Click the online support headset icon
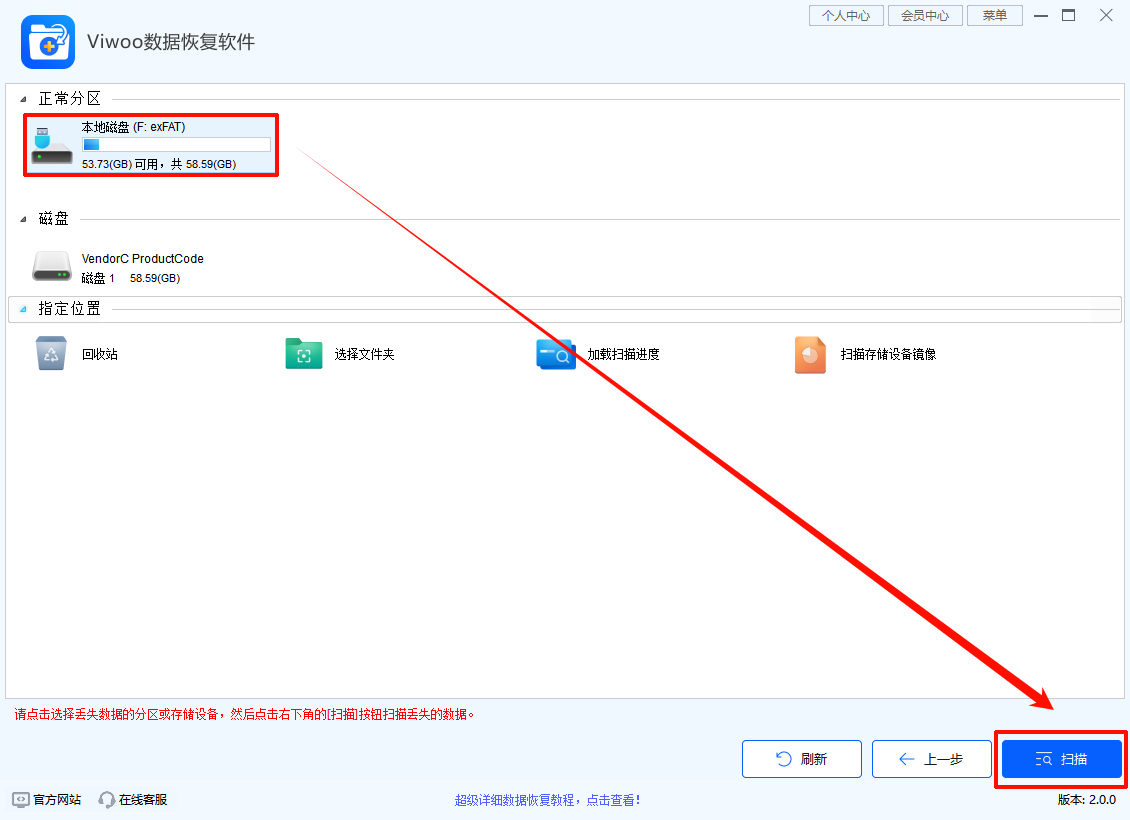Viewport: 1130px width, 820px height. click(x=107, y=800)
